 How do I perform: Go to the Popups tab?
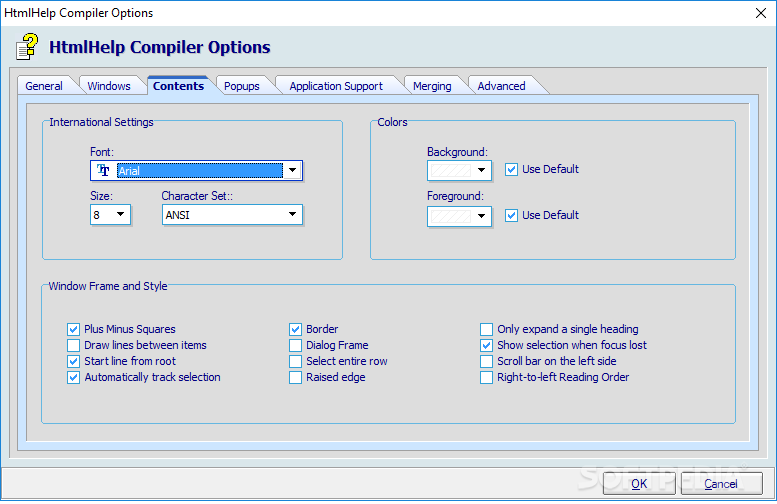[x=241, y=86]
